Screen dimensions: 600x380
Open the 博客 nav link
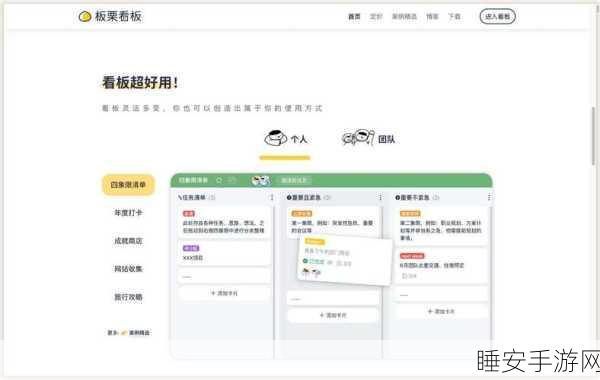tap(432, 16)
